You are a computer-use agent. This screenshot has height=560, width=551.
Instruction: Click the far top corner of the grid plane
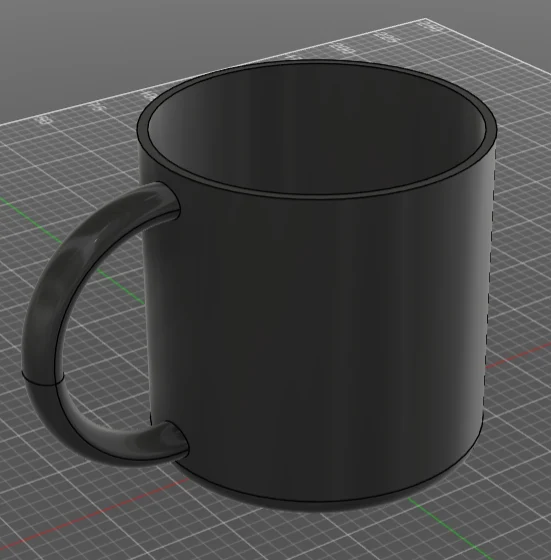[x=426, y=19]
